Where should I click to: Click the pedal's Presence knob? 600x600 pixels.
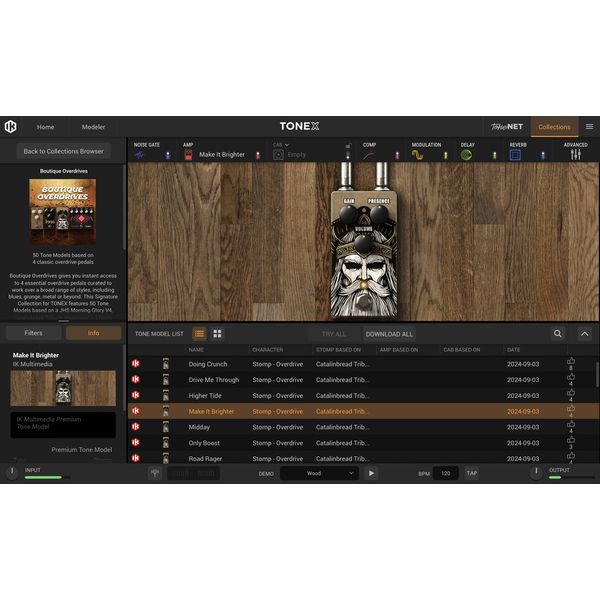378,214
